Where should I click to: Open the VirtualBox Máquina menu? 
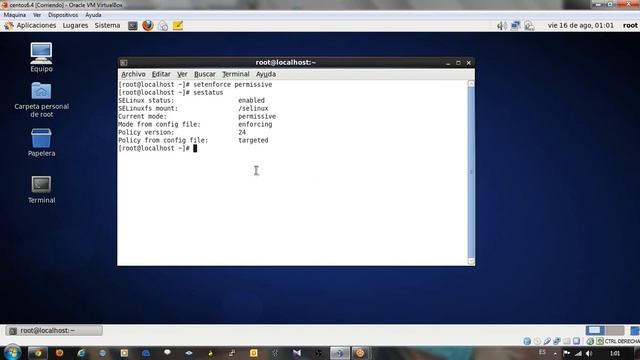[x=15, y=15]
